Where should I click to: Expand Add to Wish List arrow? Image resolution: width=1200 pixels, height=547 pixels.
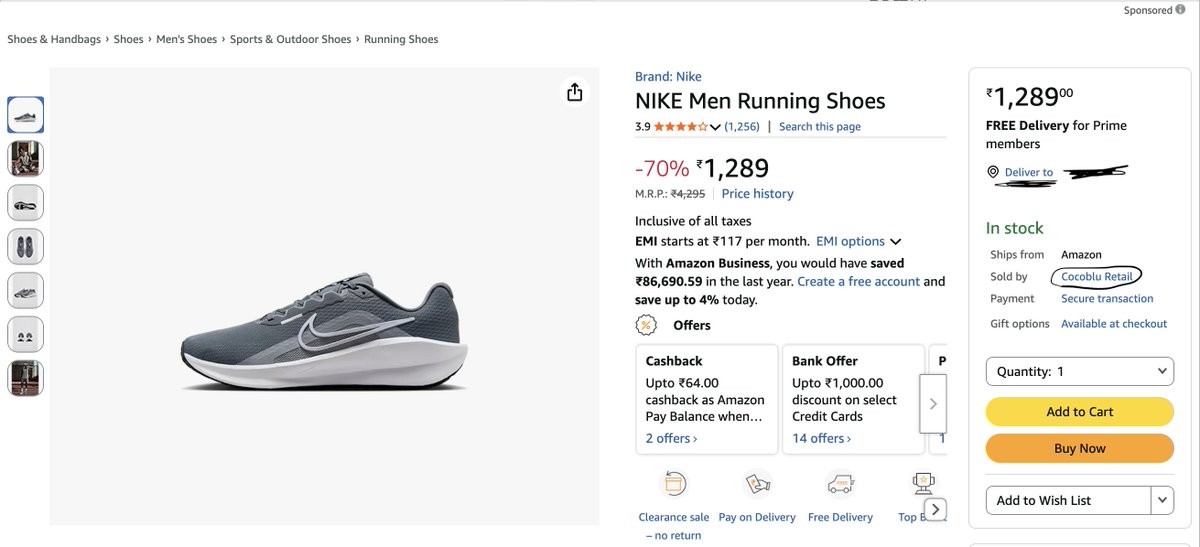coord(1162,500)
